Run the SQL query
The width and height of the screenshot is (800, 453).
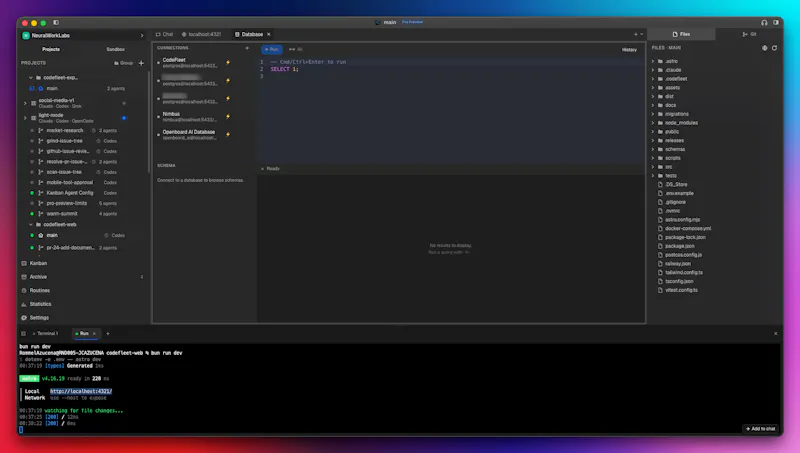click(271, 49)
